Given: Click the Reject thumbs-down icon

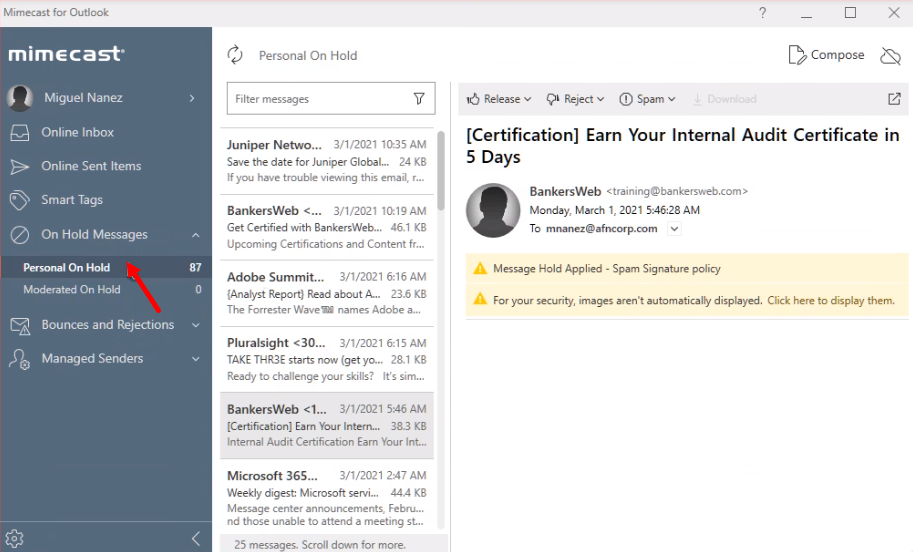Looking at the screenshot, I should click(x=553, y=99).
